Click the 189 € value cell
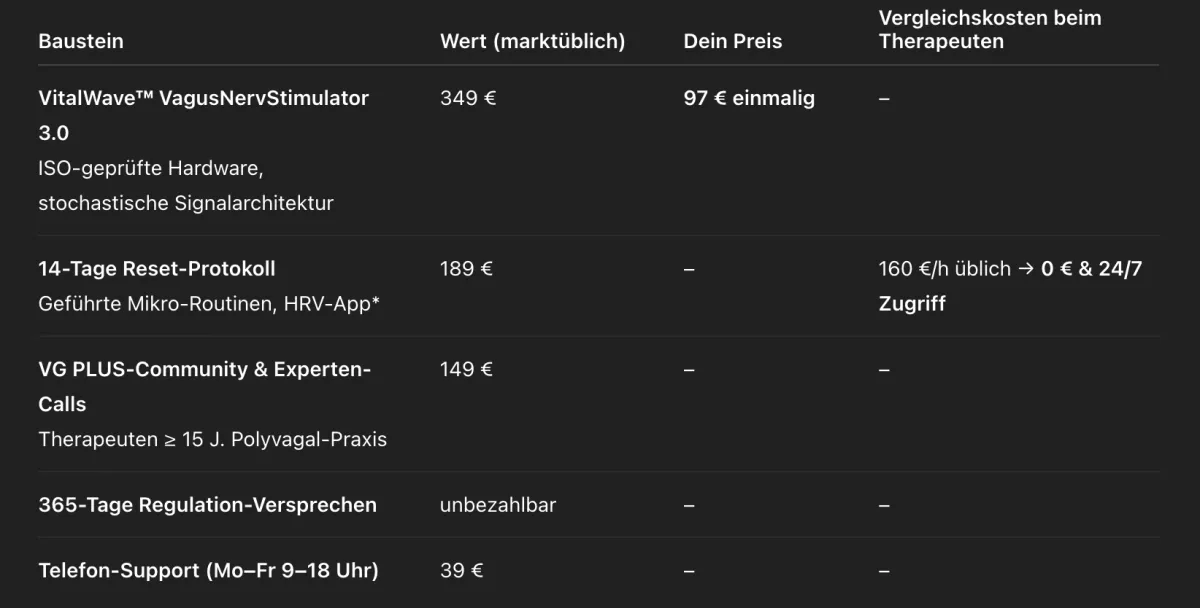Viewport: 1200px width, 608px height. click(466, 268)
